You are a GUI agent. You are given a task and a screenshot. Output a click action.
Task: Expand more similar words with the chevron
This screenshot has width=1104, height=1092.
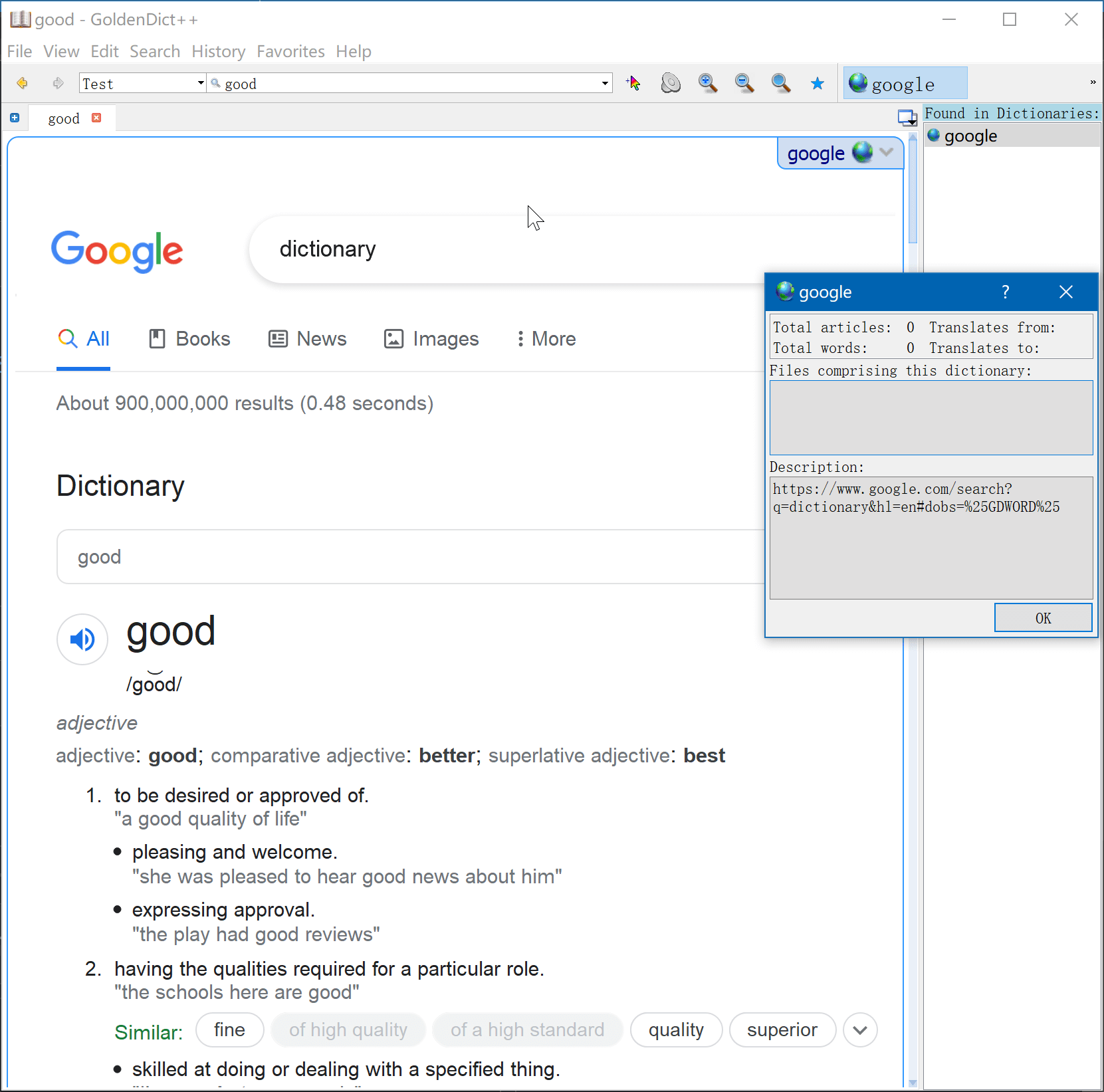(860, 1030)
